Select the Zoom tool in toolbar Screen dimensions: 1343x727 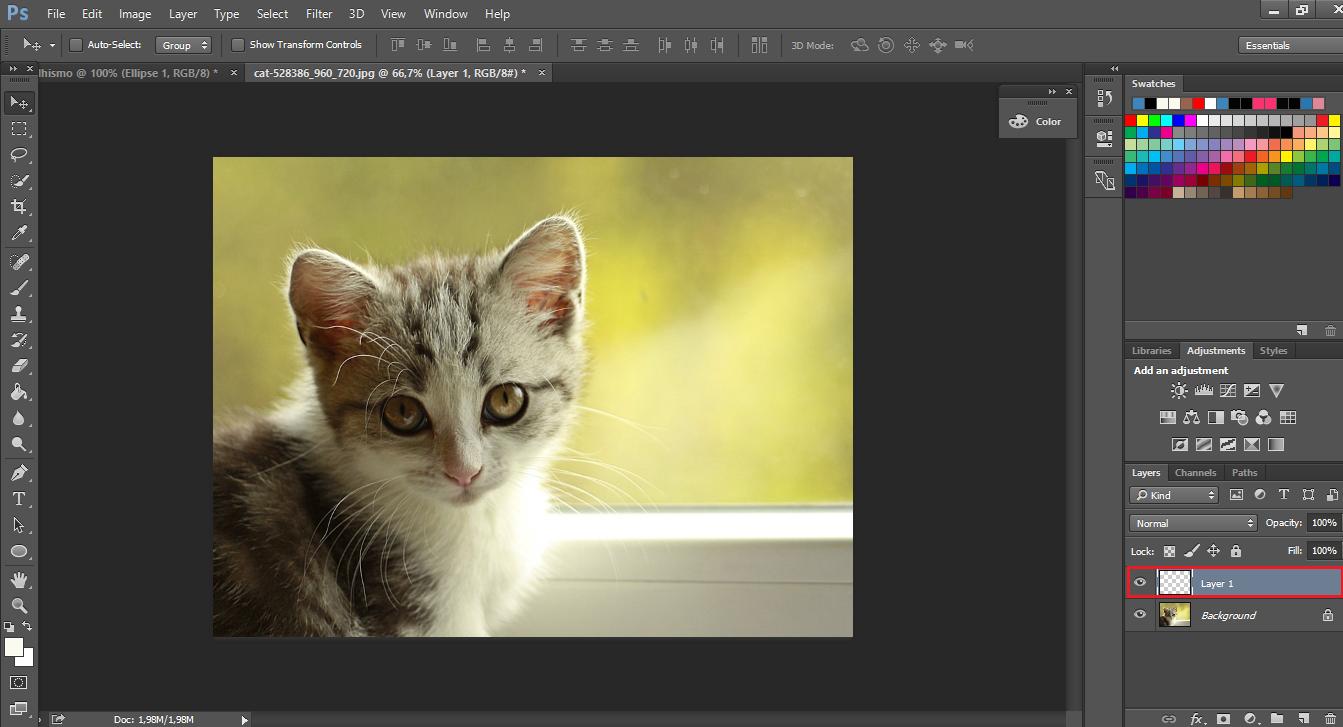[x=19, y=605]
